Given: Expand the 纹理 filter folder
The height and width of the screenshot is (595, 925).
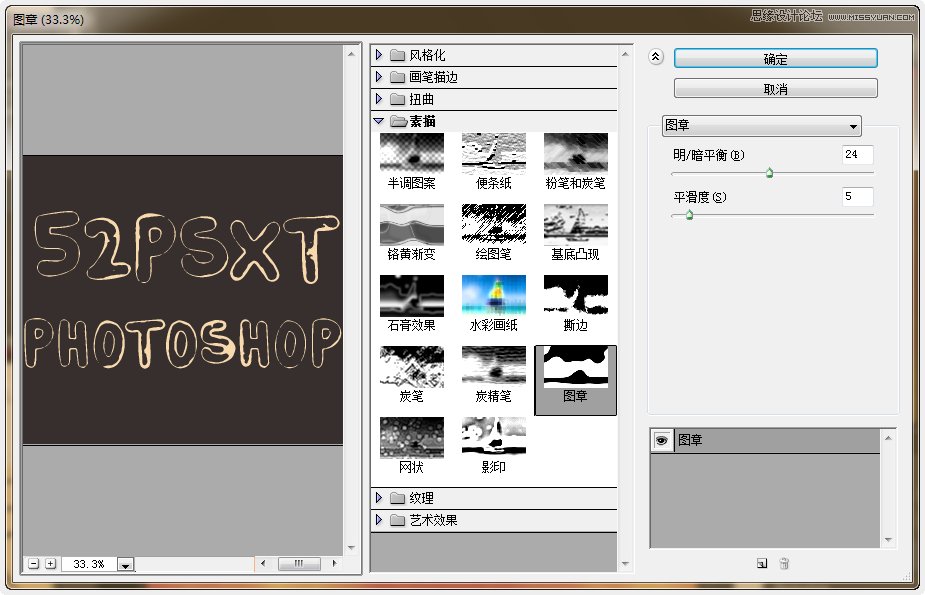Looking at the screenshot, I should 379,498.
